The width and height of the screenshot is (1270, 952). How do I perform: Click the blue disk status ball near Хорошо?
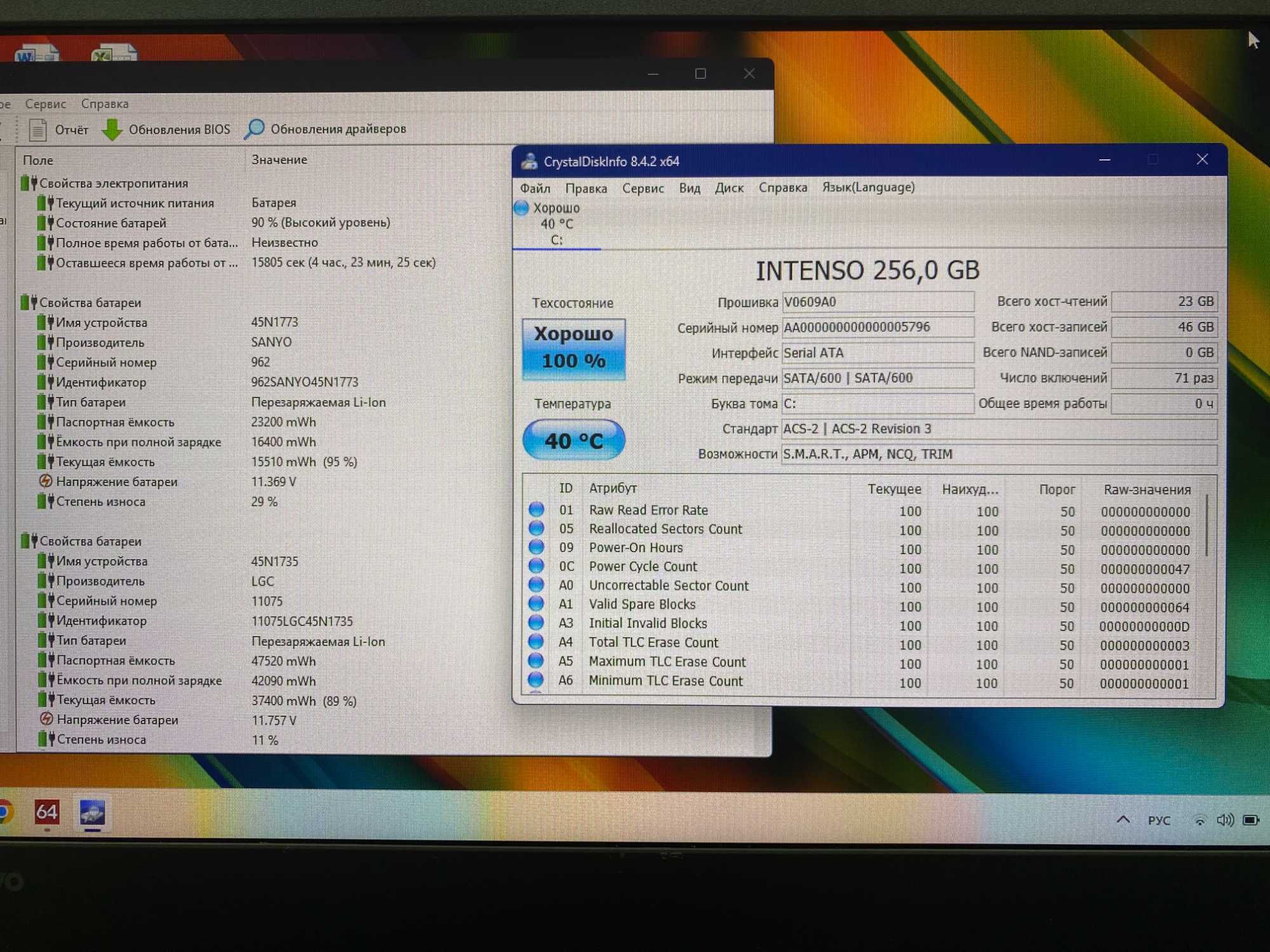[521, 208]
